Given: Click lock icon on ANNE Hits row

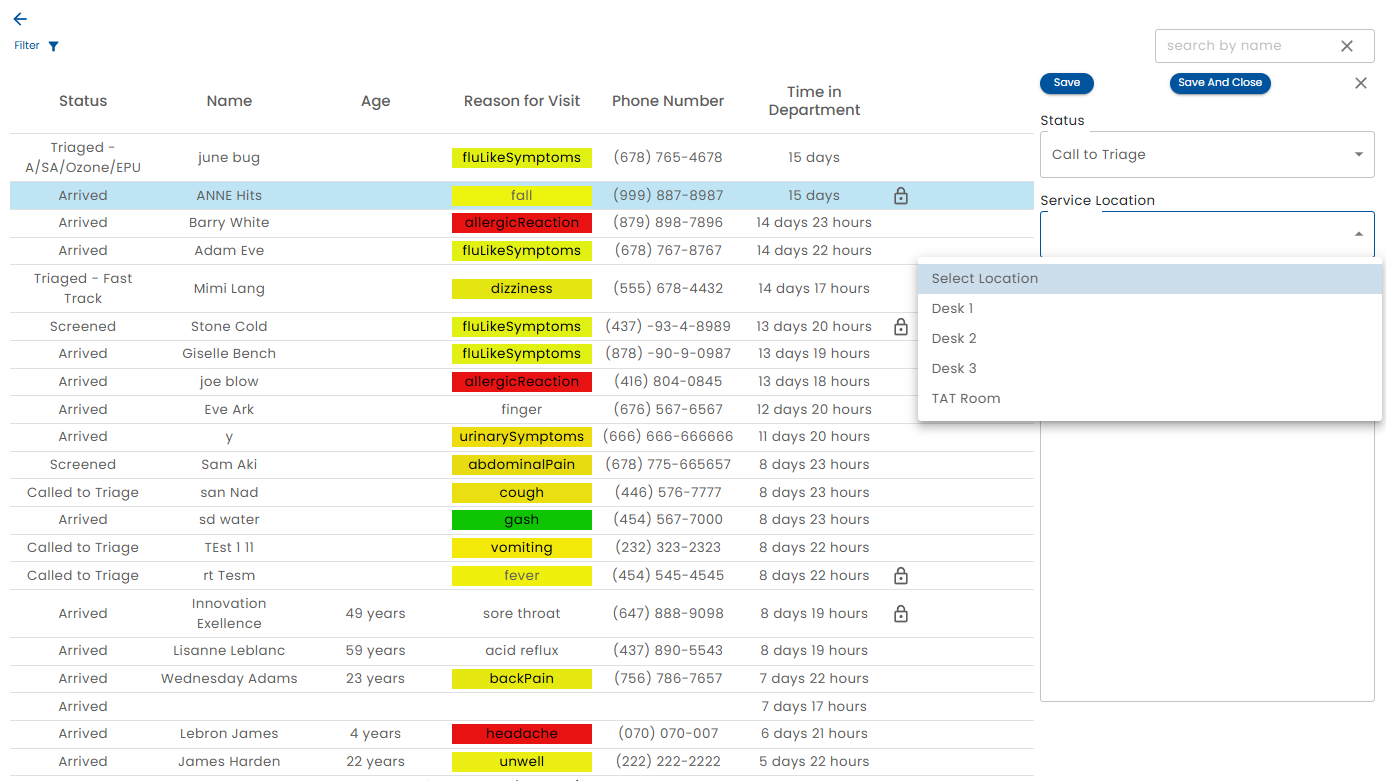Looking at the screenshot, I should coord(900,196).
